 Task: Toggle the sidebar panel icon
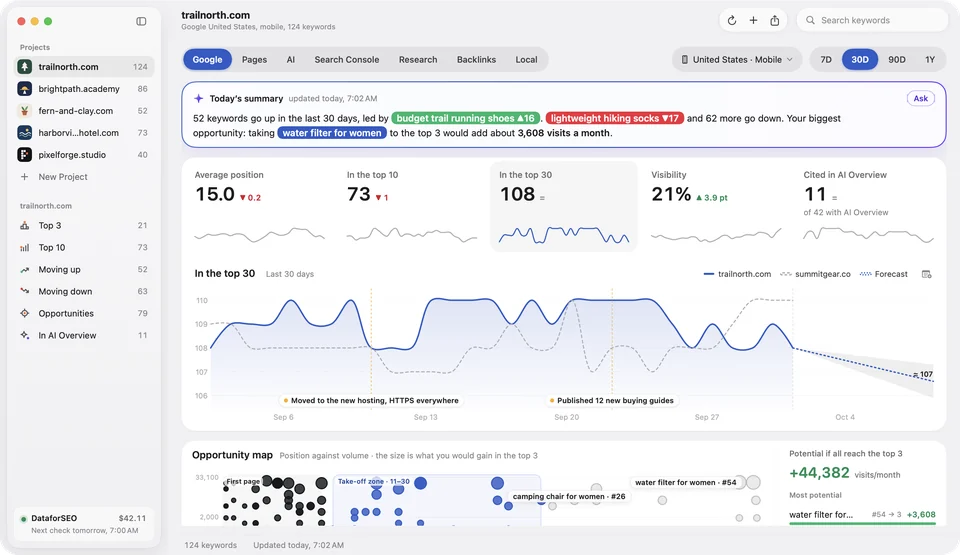pyautogui.click(x=141, y=21)
